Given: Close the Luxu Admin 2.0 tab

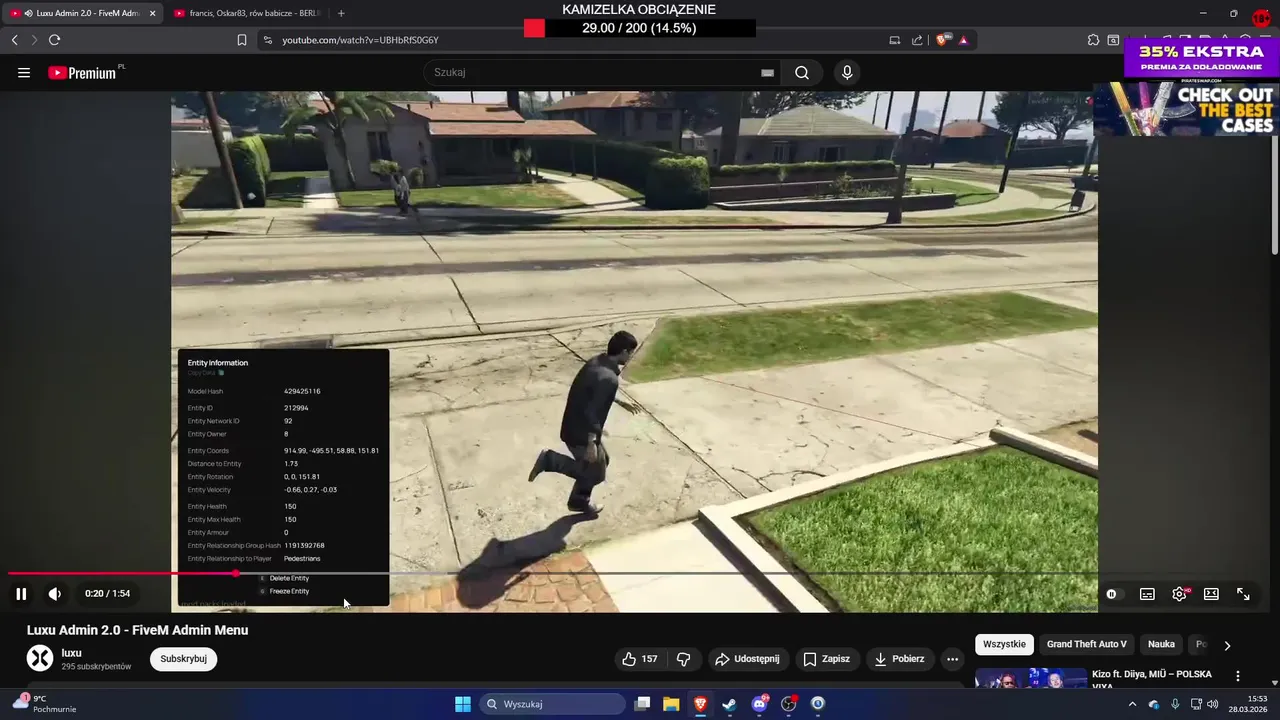Looking at the screenshot, I should 152,13.
